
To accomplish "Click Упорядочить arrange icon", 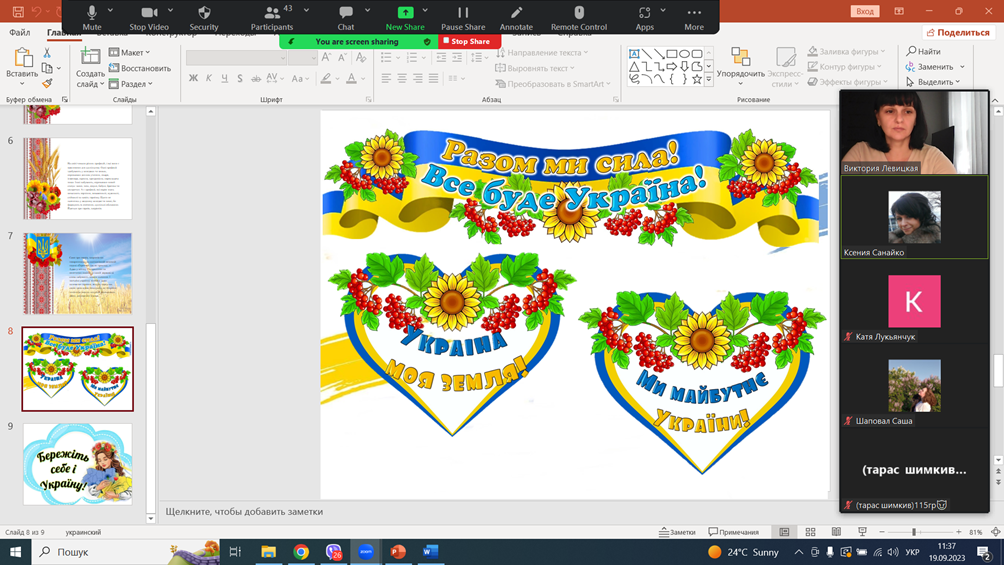I will (740, 57).
